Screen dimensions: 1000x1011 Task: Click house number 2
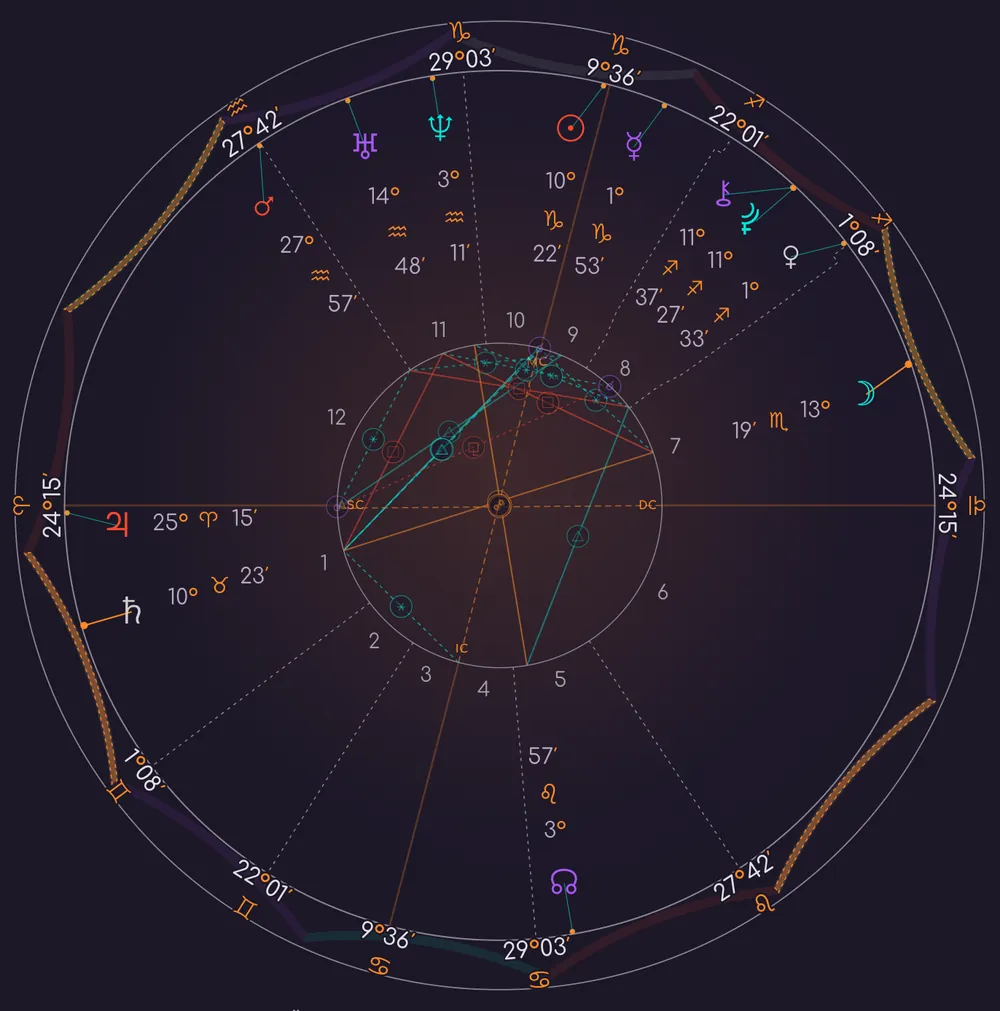pos(374,641)
